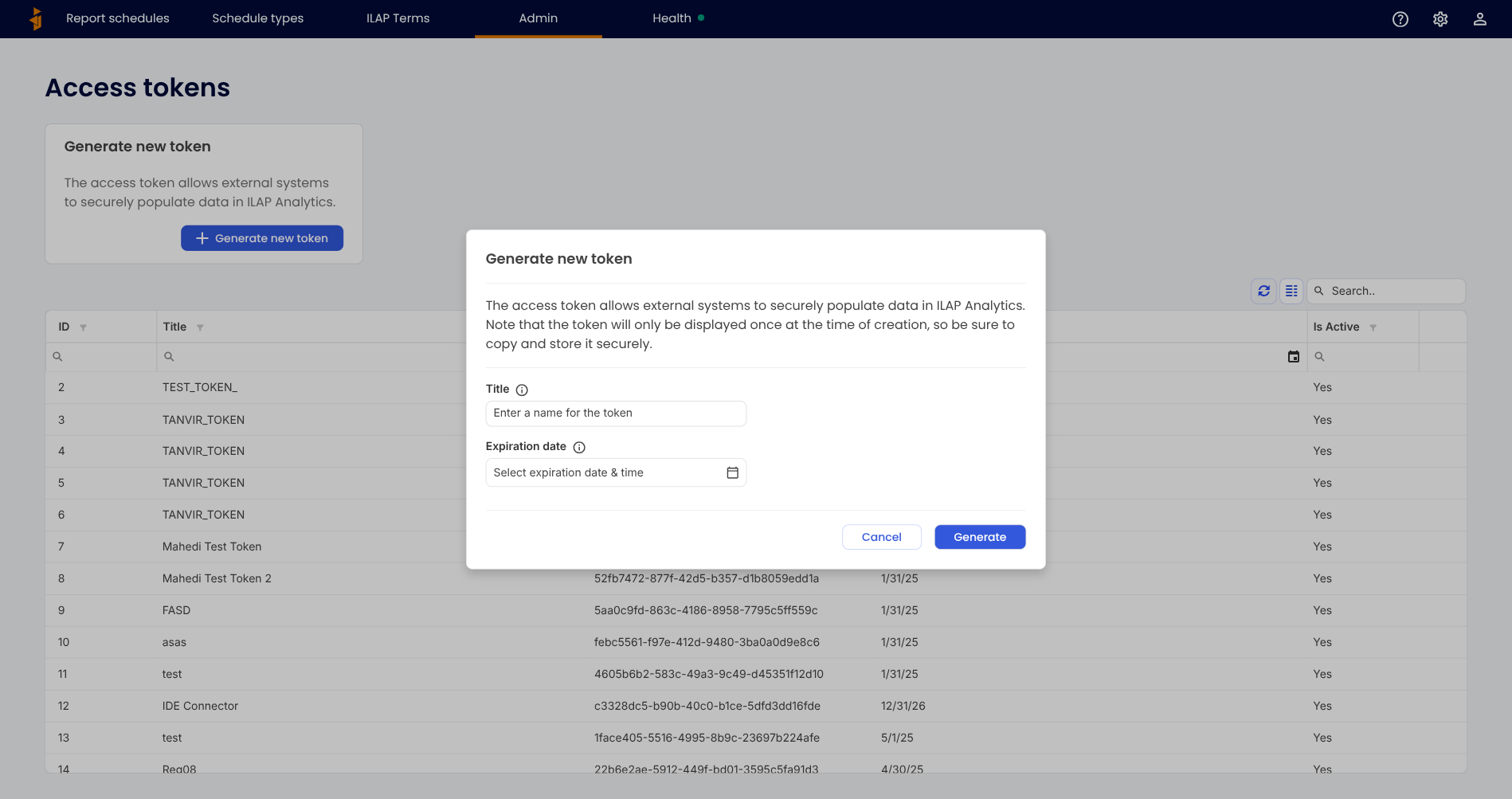1512x799 pixels.
Task: Click the Generate new token card button
Action: pyautogui.click(x=262, y=238)
